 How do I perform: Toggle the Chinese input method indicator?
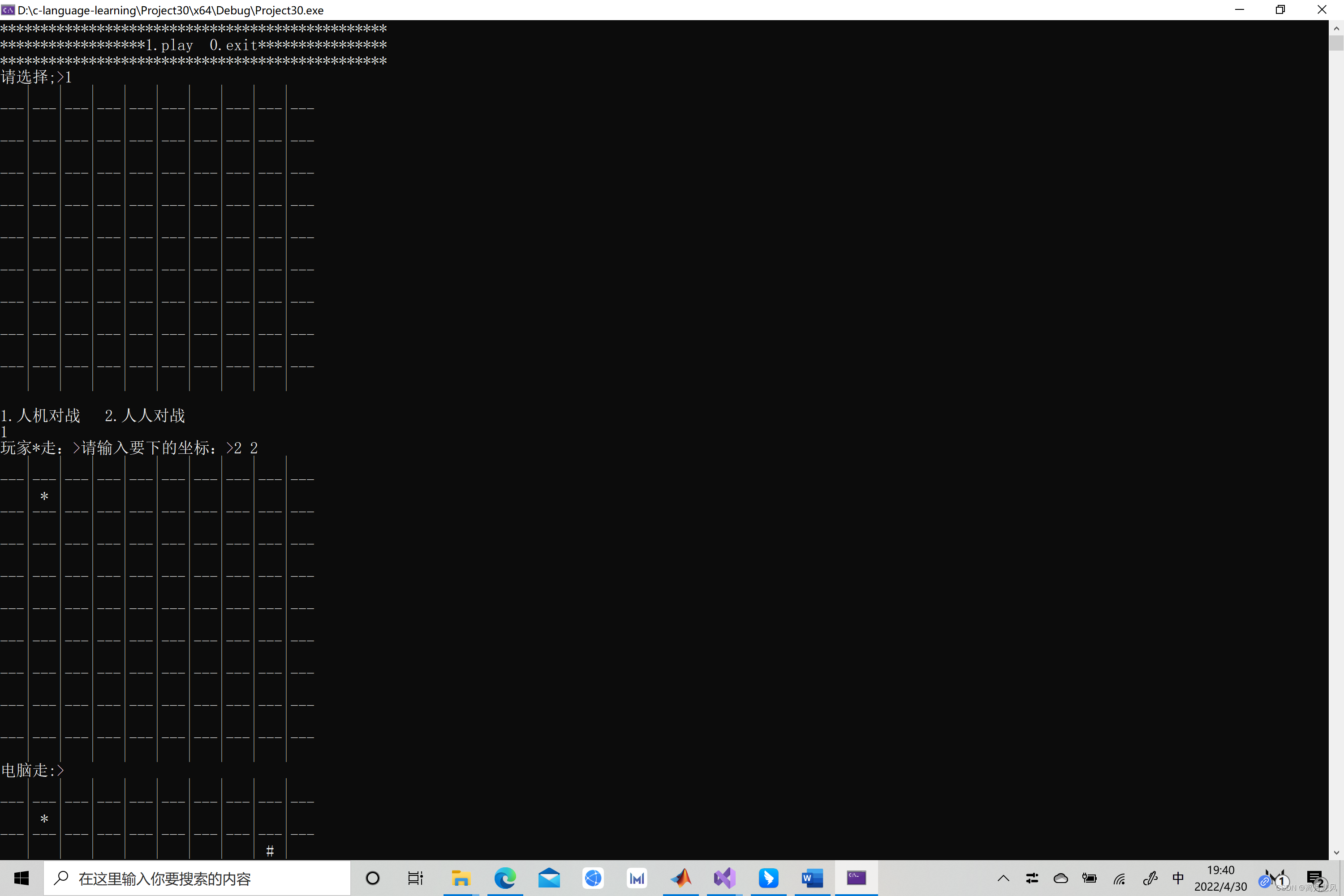coord(1178,878)
